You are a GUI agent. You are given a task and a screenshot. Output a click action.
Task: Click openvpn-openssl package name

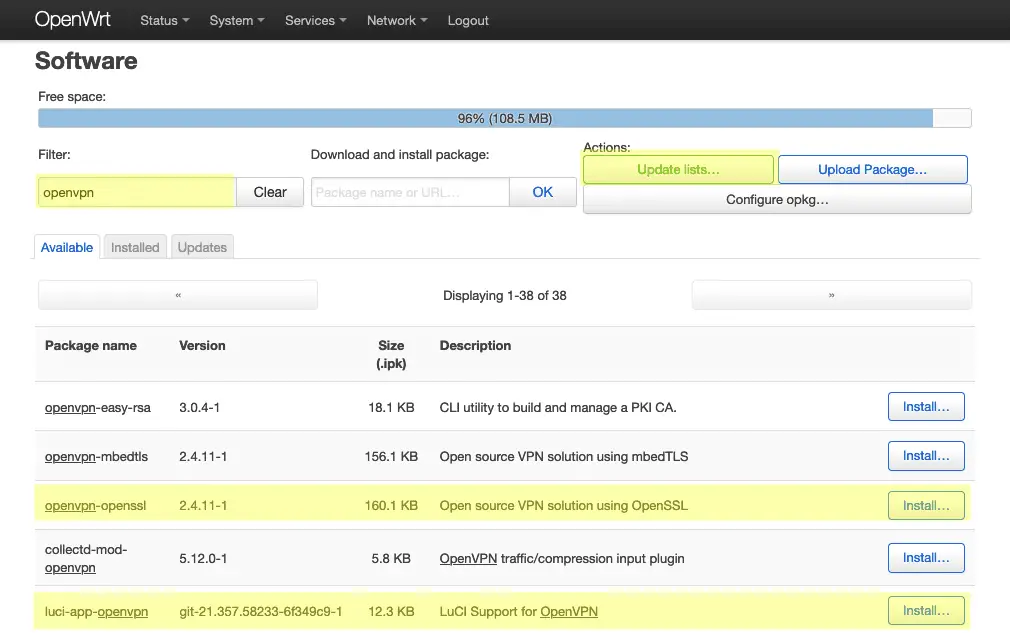pos(95,505)
